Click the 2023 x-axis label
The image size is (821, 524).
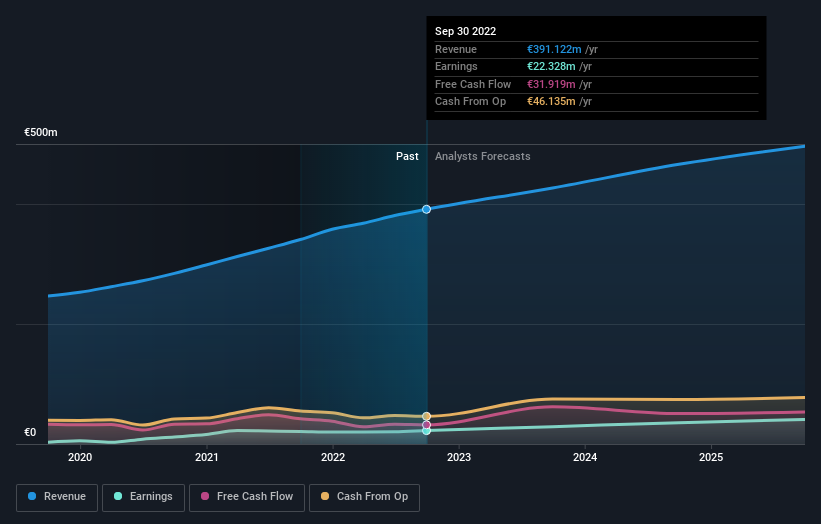click(x=459, y=458)
